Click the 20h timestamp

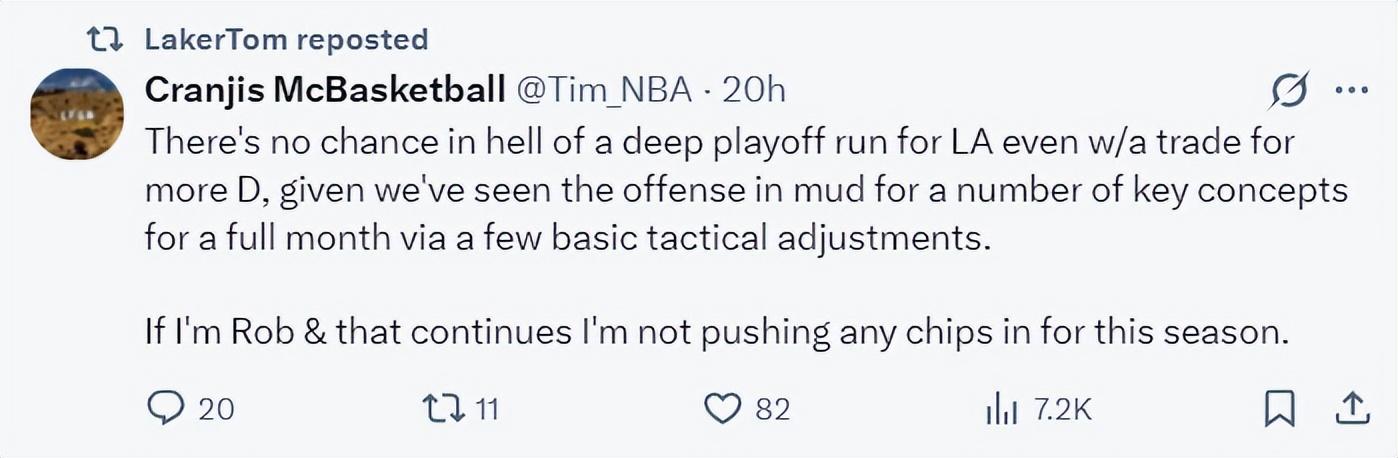(753, 90)
